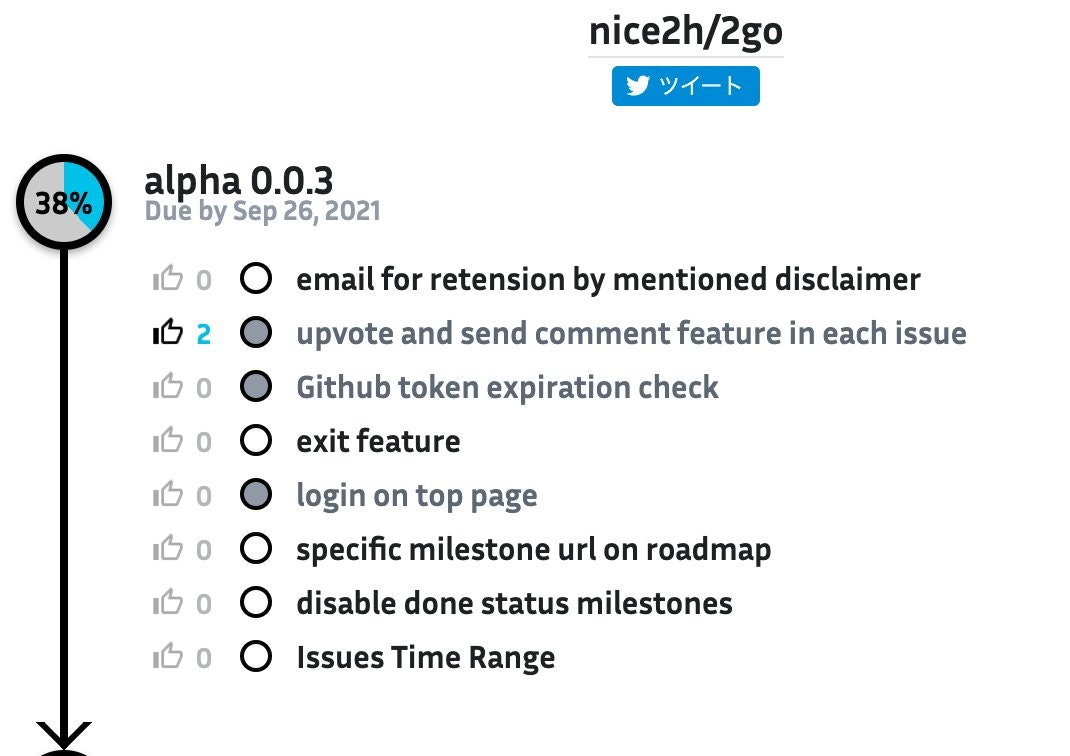The image size is (1070, 756).
Task: Click thumbs-up beside 'exit feature'
Action: (x=168, y=441)
